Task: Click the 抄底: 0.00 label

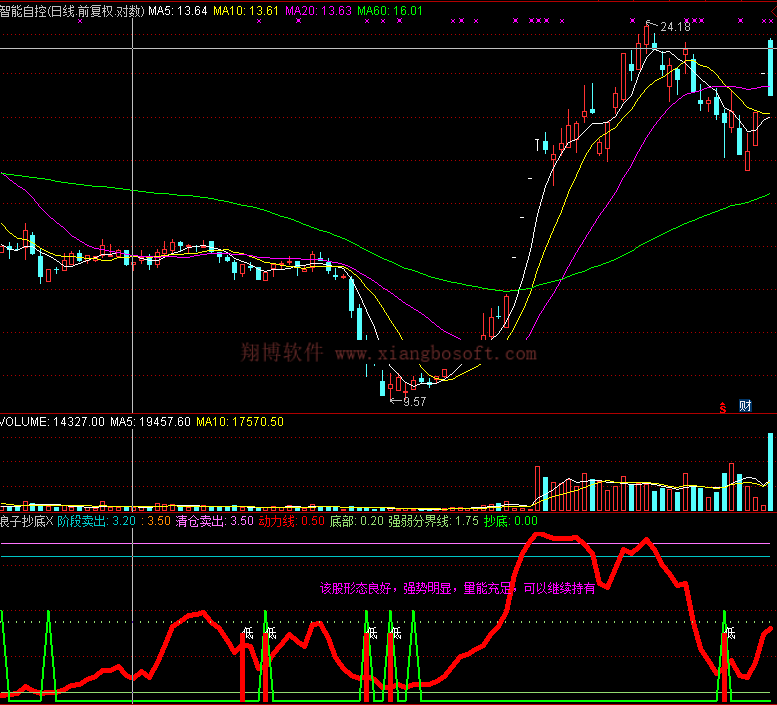Action: point(511,521)
